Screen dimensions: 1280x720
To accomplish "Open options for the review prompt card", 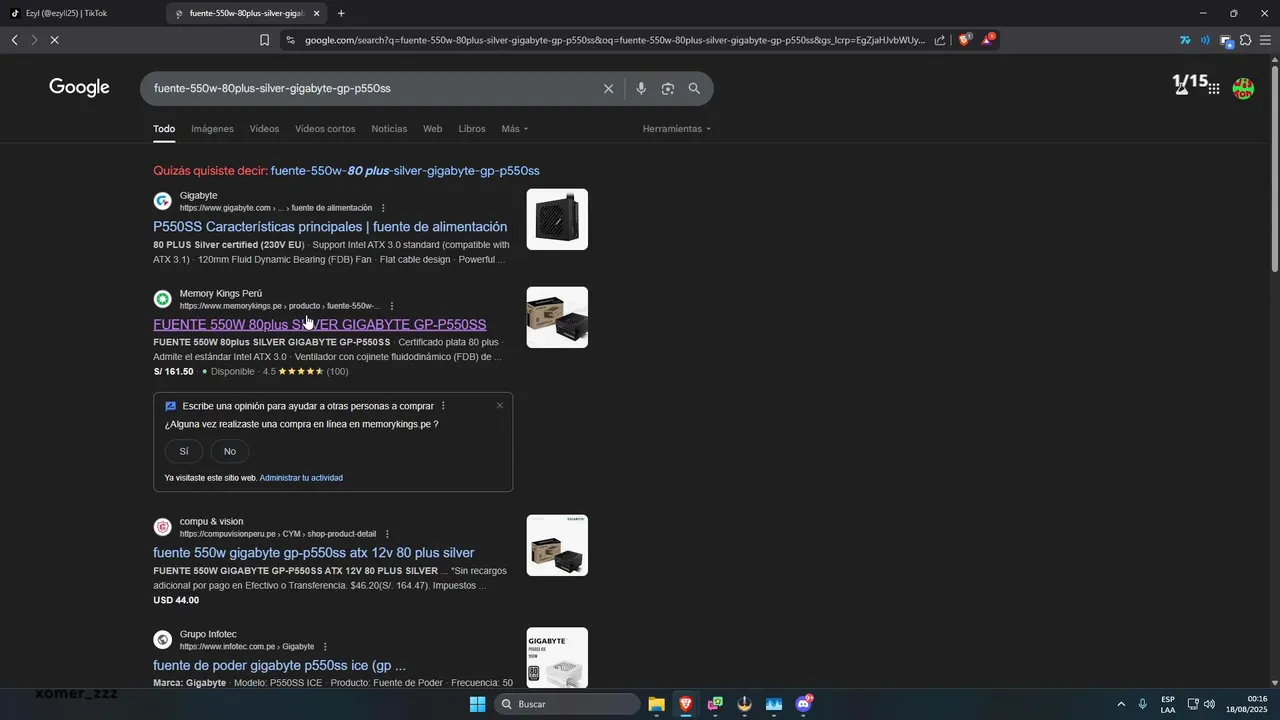I will coord(443,406).
